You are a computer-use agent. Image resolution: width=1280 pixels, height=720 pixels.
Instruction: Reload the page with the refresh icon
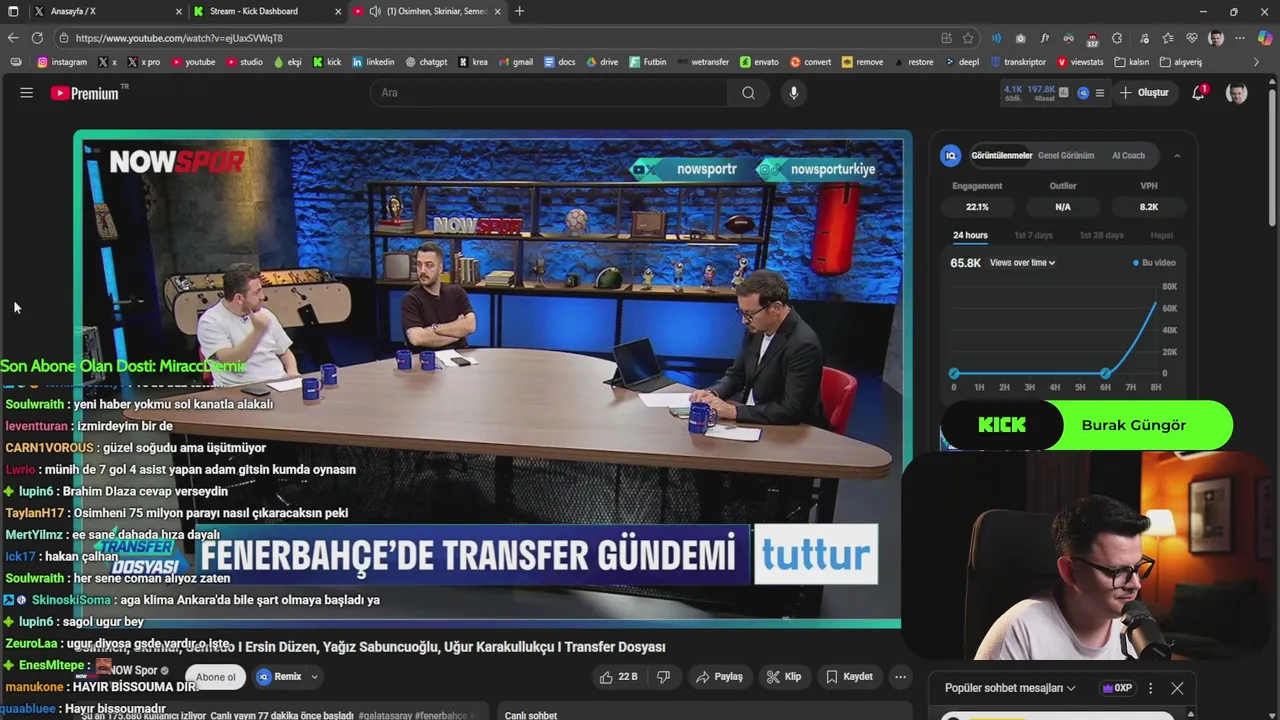click(x=37, y=38)
